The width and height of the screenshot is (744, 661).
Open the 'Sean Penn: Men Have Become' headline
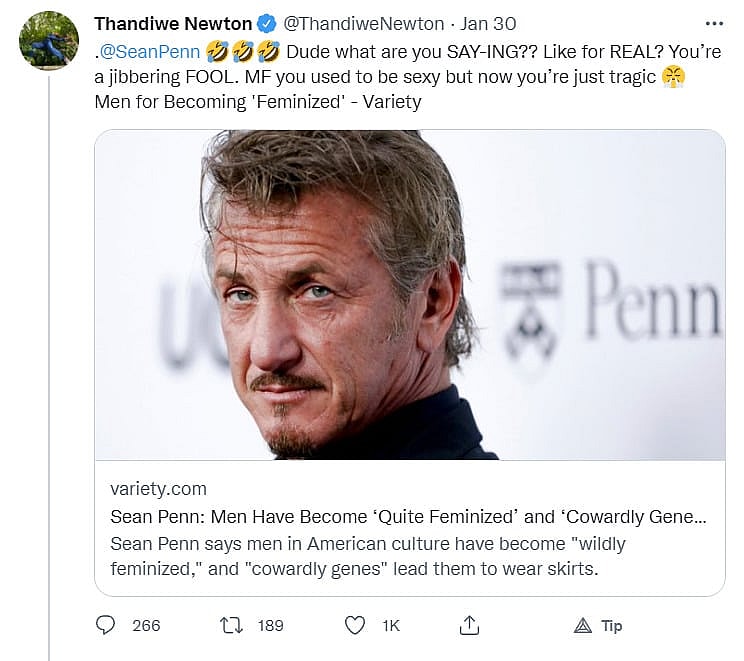[x=408, y=518]
